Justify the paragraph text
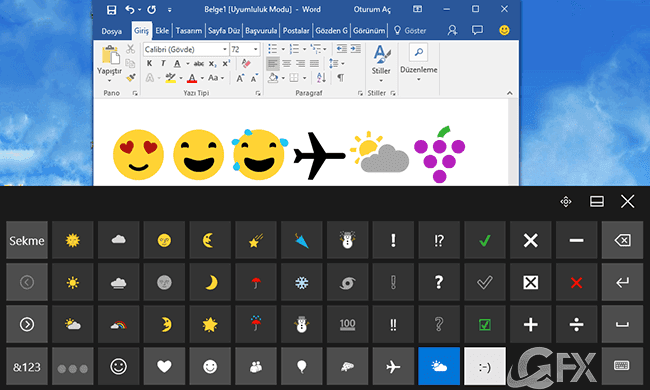Image resolution: width=650 pixels, height=390 pixels. pyautogui.click(x=315, y=63)
